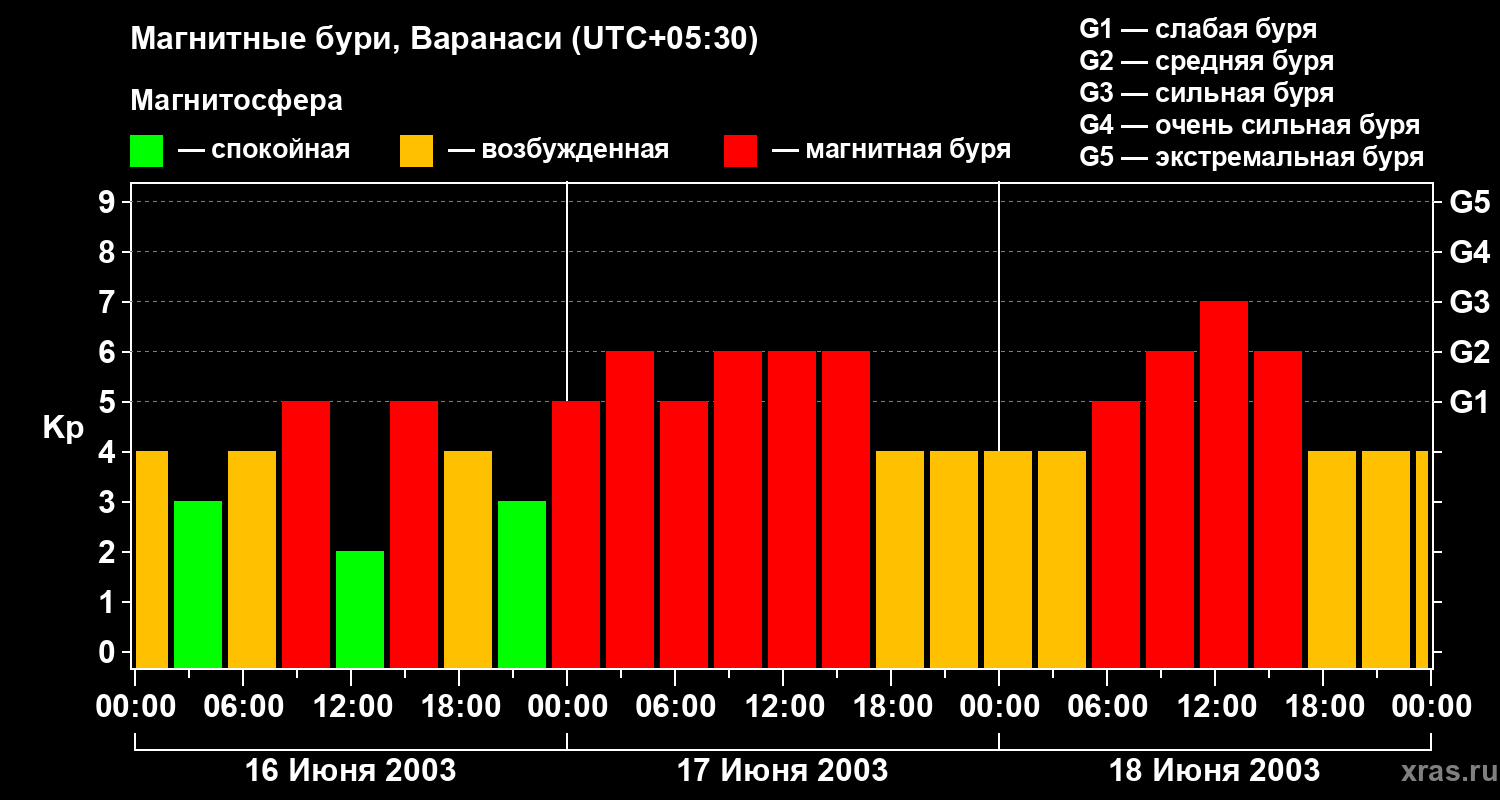The image size is (1500, 800).
Task: Click the chart title 'Магнитные бури, Варанаси (UTC+05:30)'
Action: [445, 40]
